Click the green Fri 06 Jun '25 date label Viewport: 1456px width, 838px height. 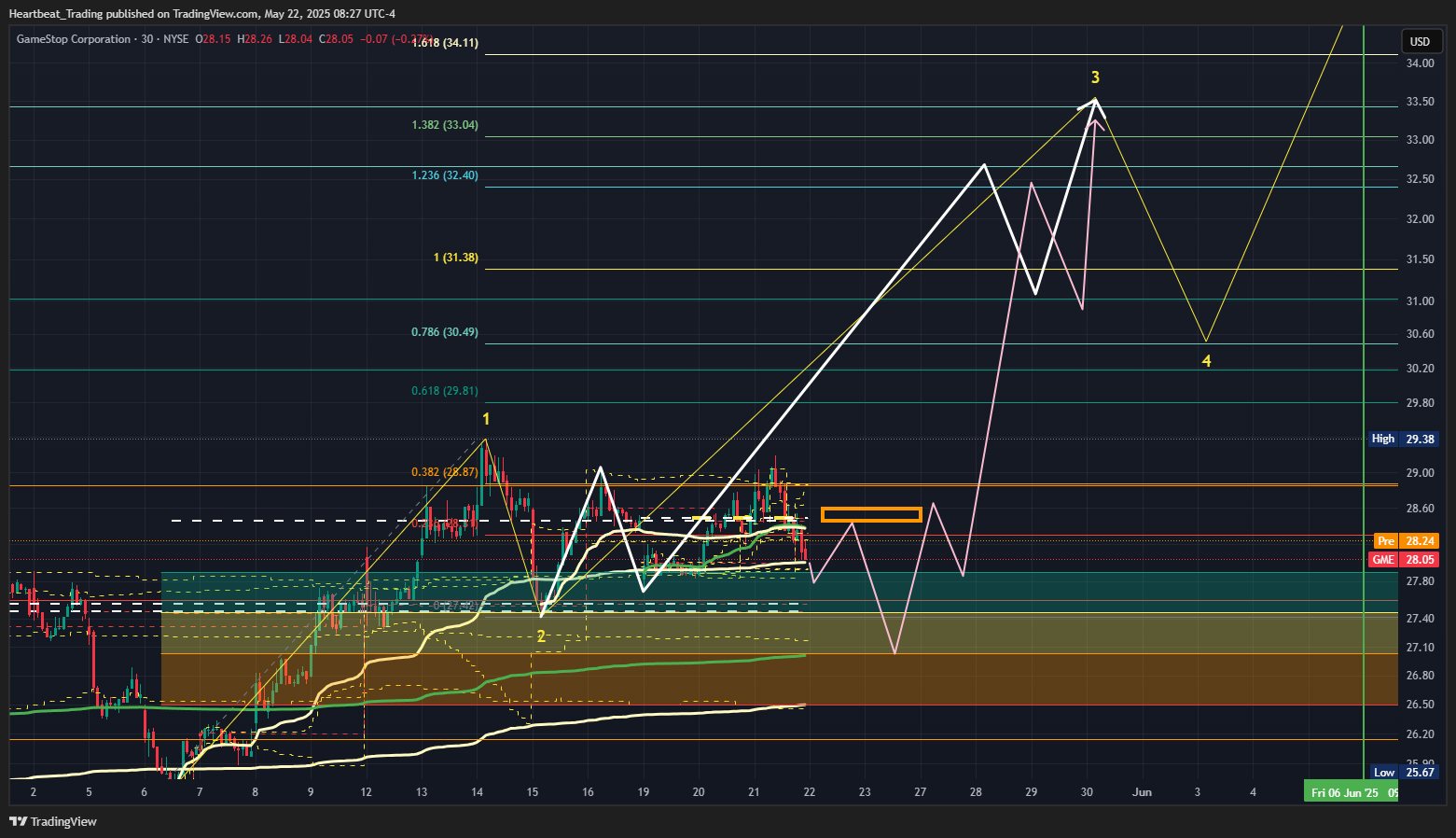pos(1351,792)
